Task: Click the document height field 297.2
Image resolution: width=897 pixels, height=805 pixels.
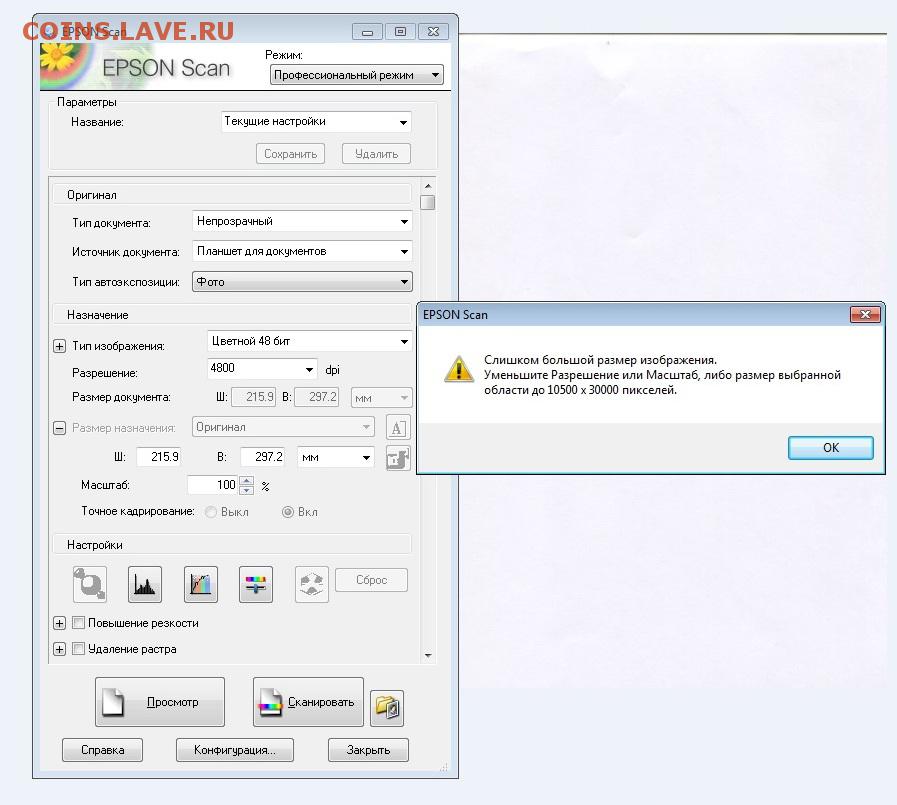Action: tap(316, 396)
